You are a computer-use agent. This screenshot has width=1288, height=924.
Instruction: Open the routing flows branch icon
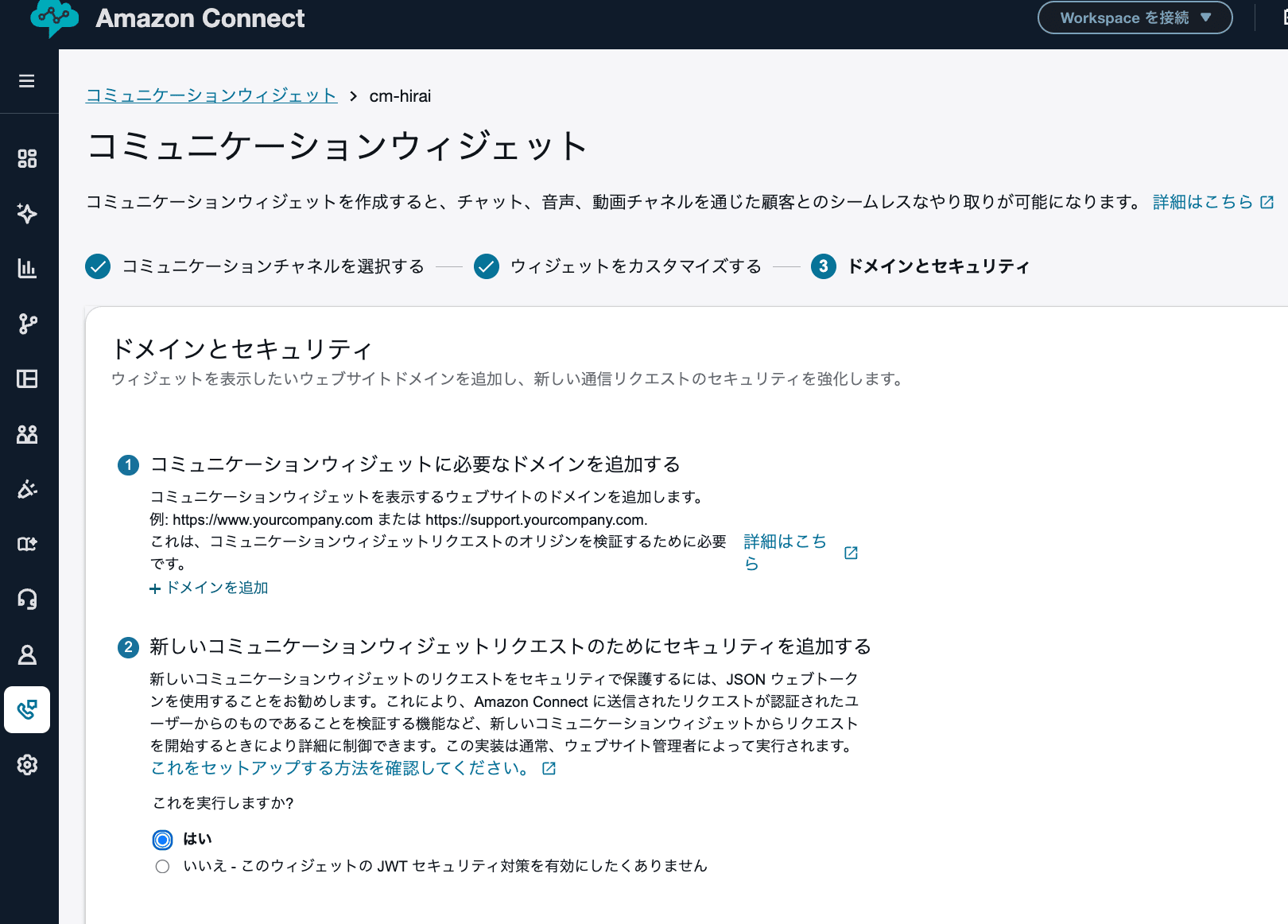27,324
